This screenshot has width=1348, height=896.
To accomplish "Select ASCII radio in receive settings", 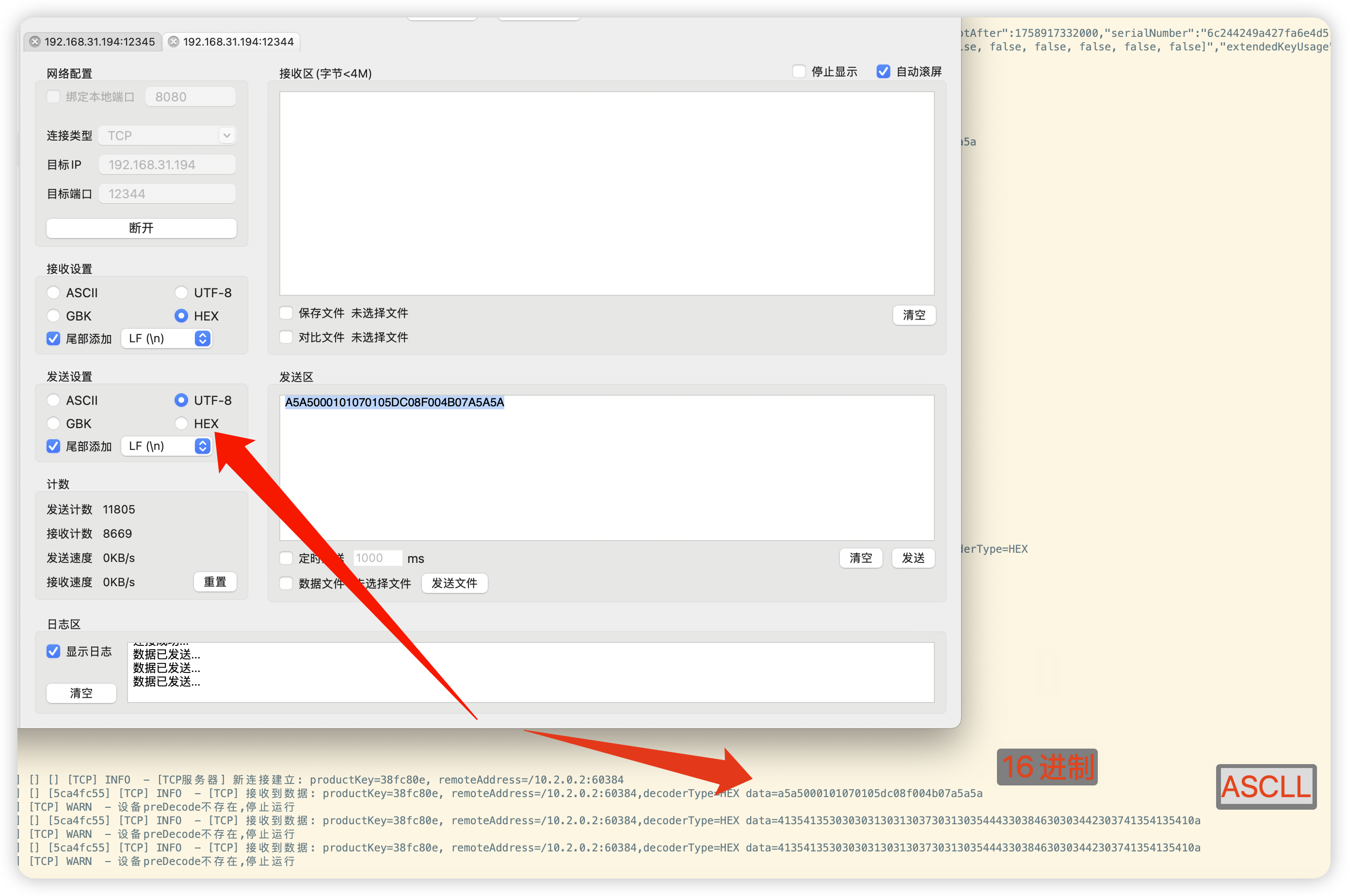I will coord(54,292).
